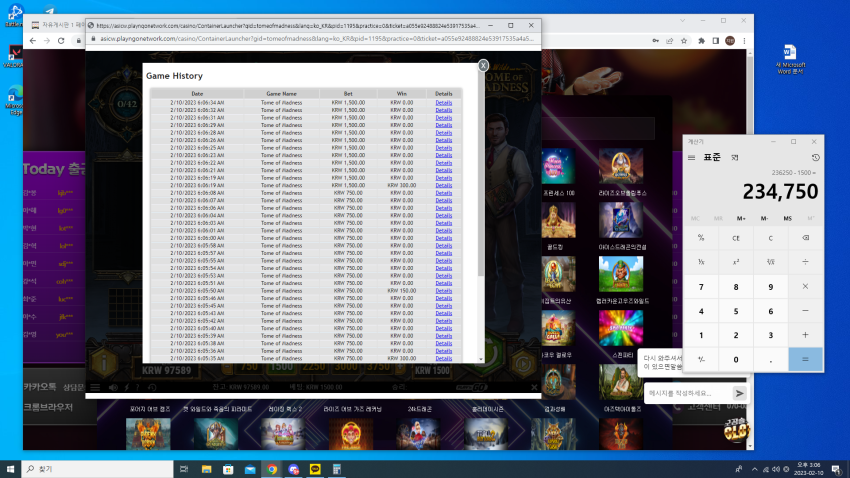This screenshot has height=478, width=850.
Task: Click digit 7 on the Calculator
Action: (x=701, y=287)
